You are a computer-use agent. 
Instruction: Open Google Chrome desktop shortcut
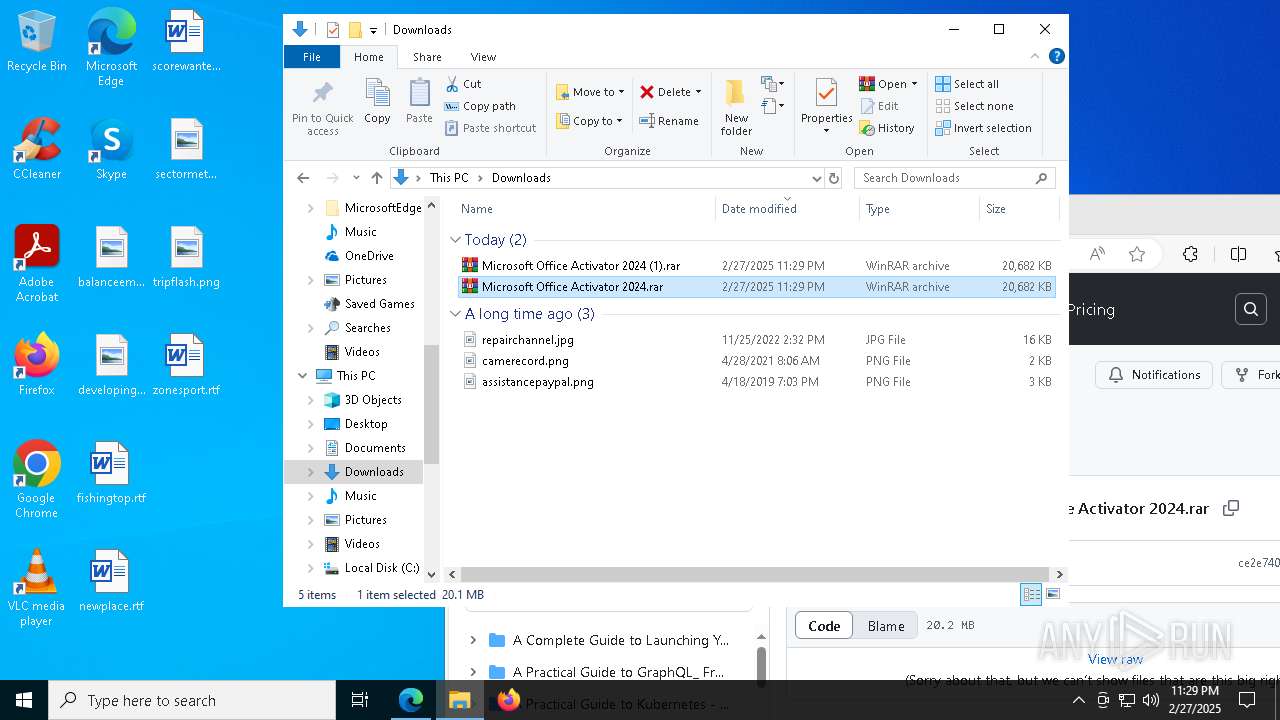37,480
